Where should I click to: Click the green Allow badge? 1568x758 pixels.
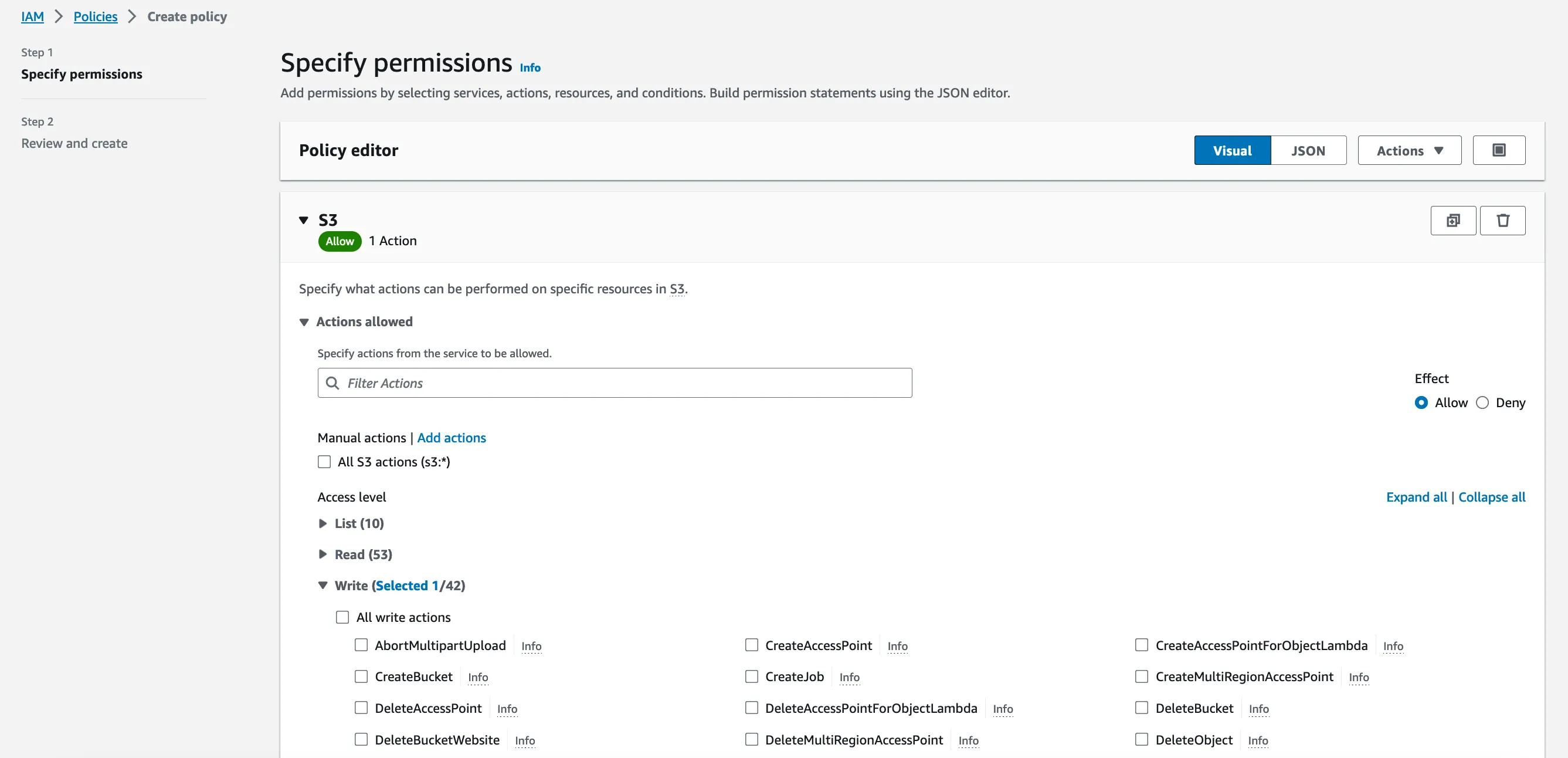[340, 241]
